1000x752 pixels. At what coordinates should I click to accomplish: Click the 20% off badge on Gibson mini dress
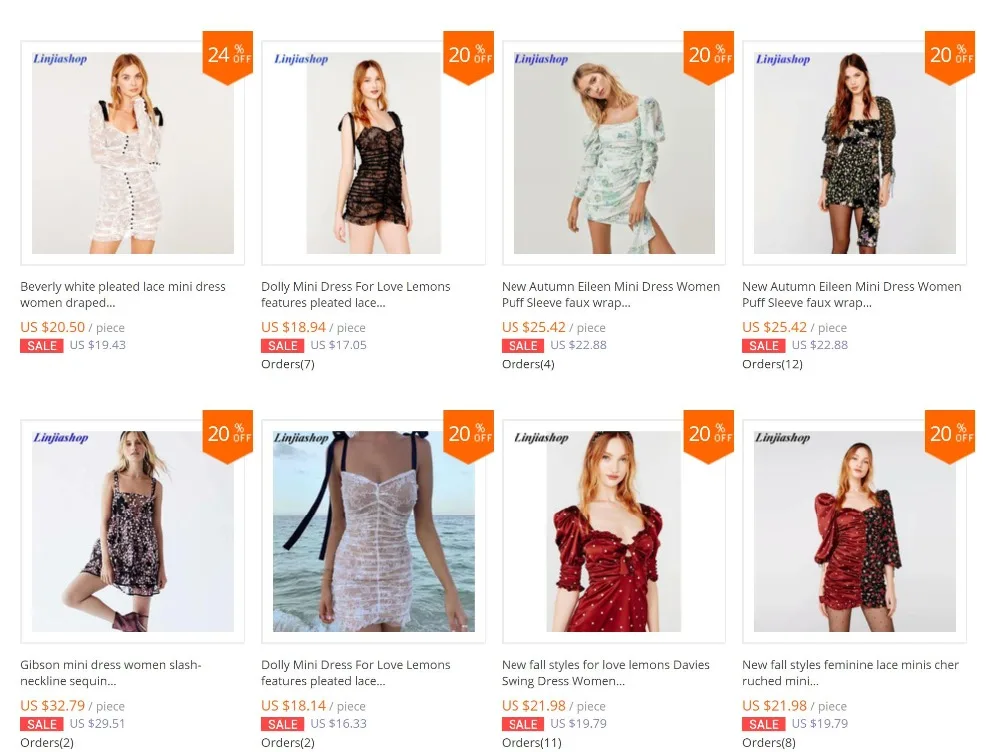click(x=228, y=436)
